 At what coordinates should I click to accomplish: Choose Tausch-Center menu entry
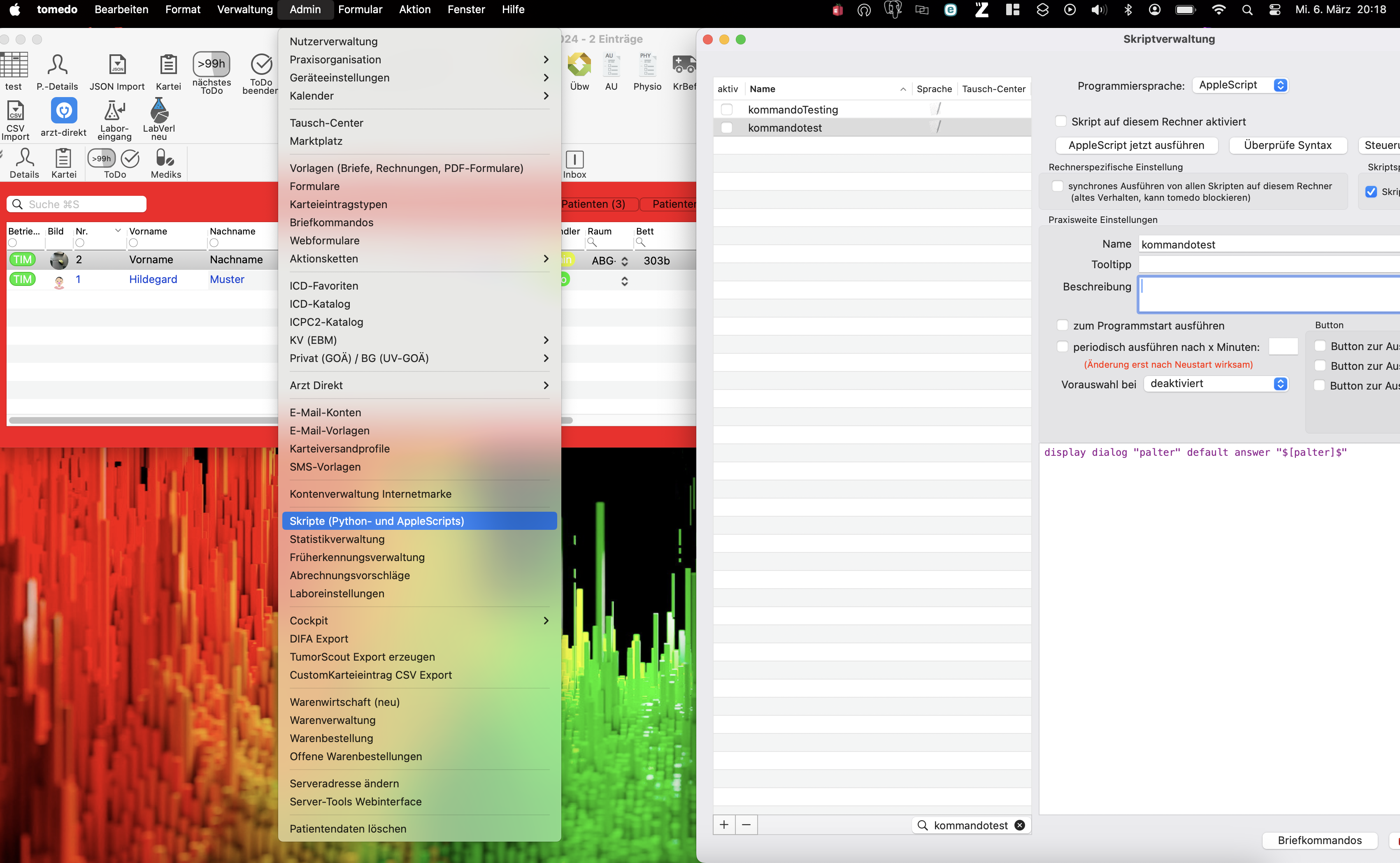(419, 123)
